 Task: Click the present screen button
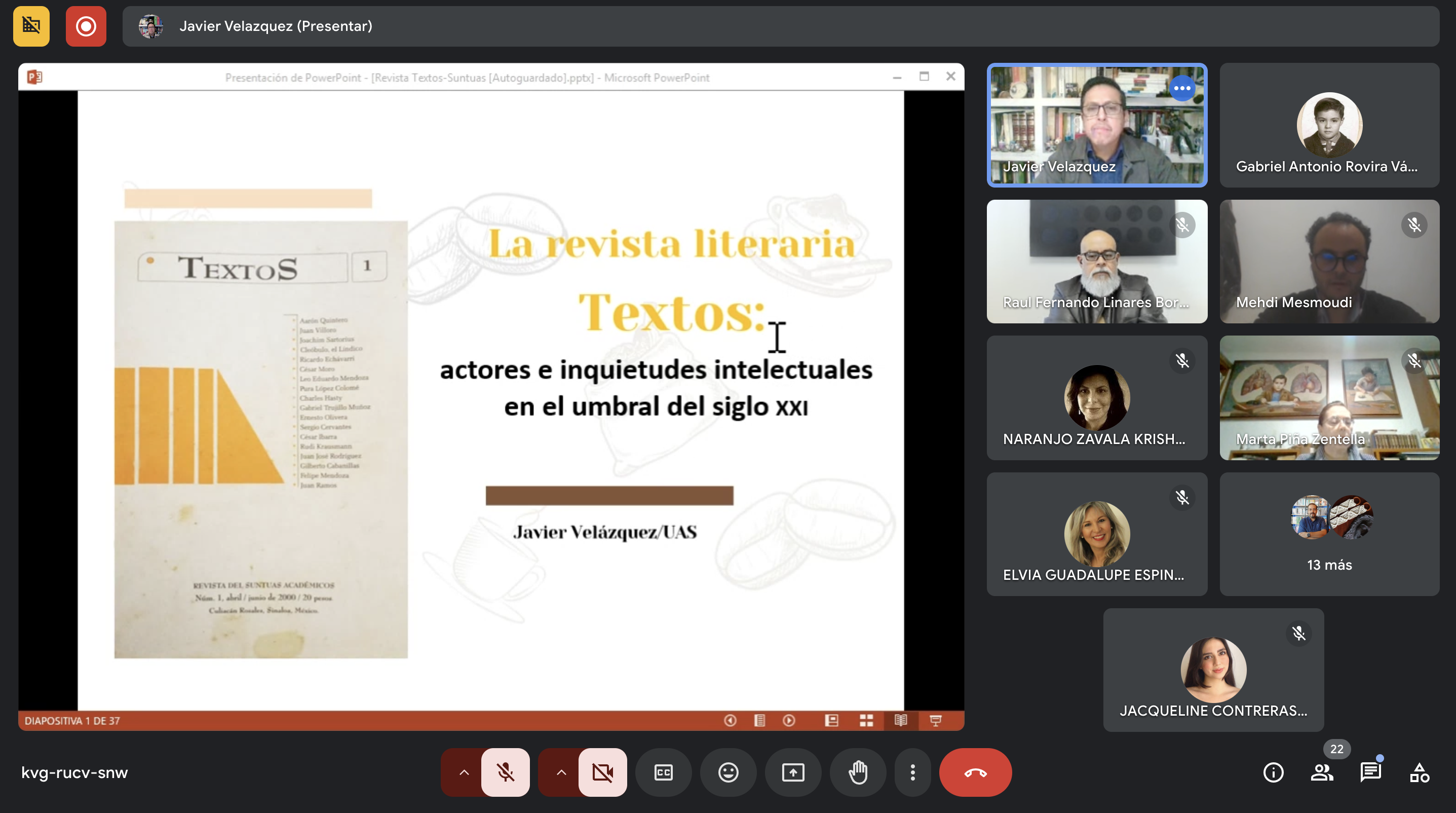coord(793,772)
